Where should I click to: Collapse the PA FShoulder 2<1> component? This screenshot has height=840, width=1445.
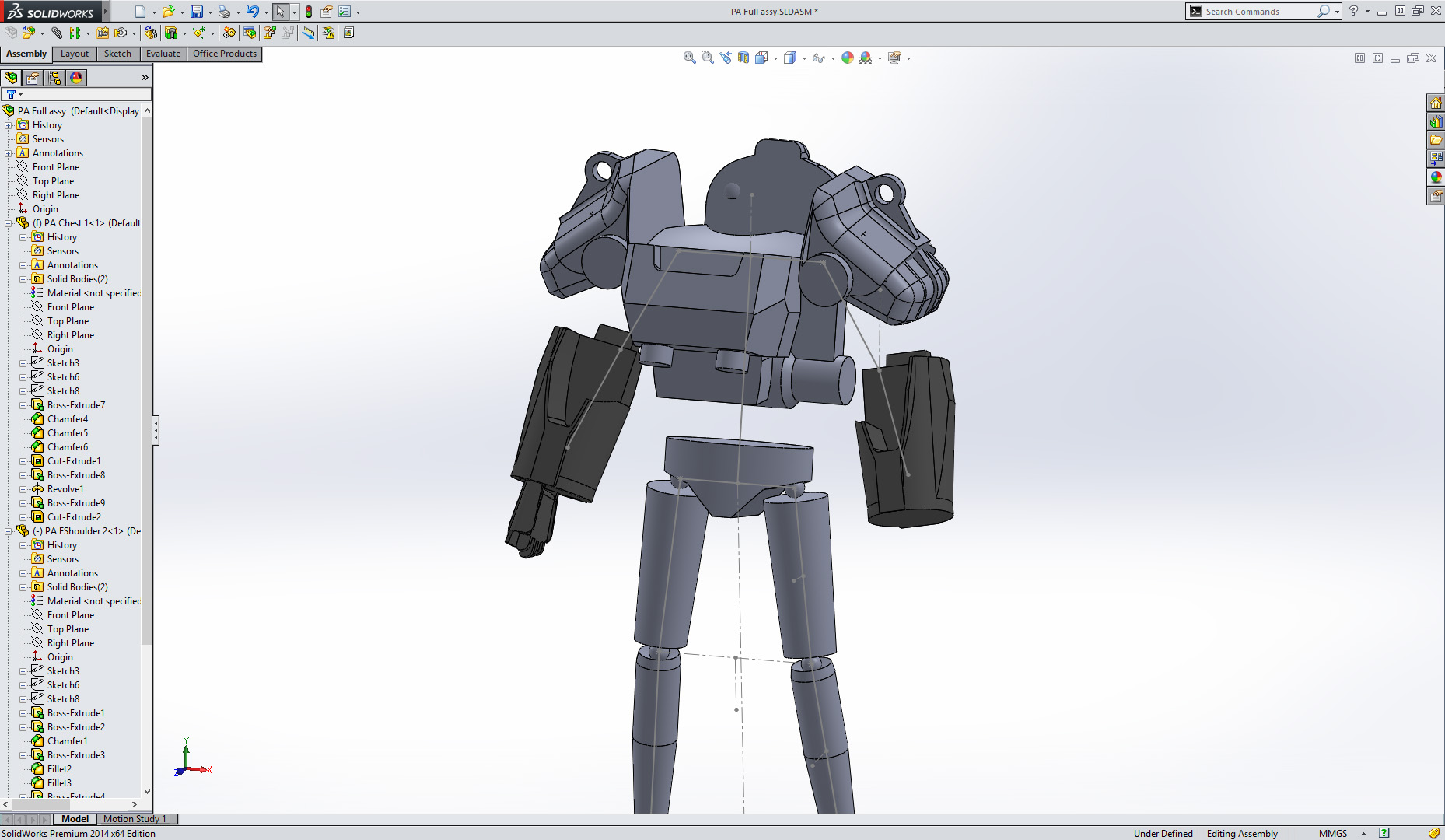(x=9, y=531)
